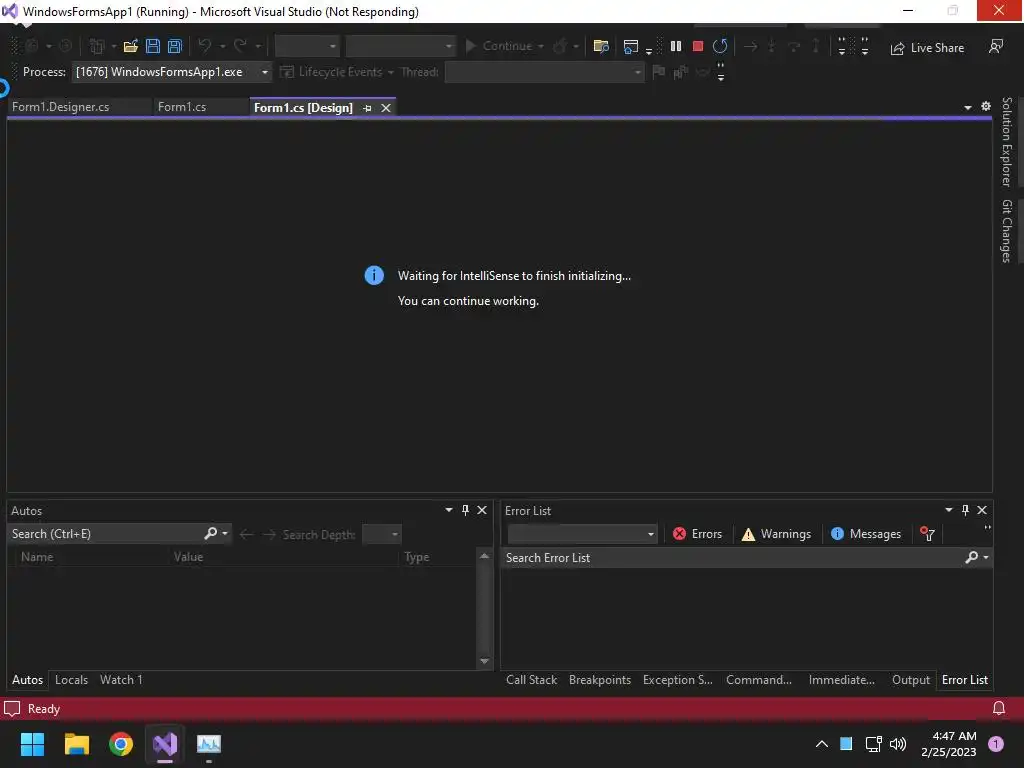
Task: Toggle auto-hide pin on Autos panel
Action: 466,510
